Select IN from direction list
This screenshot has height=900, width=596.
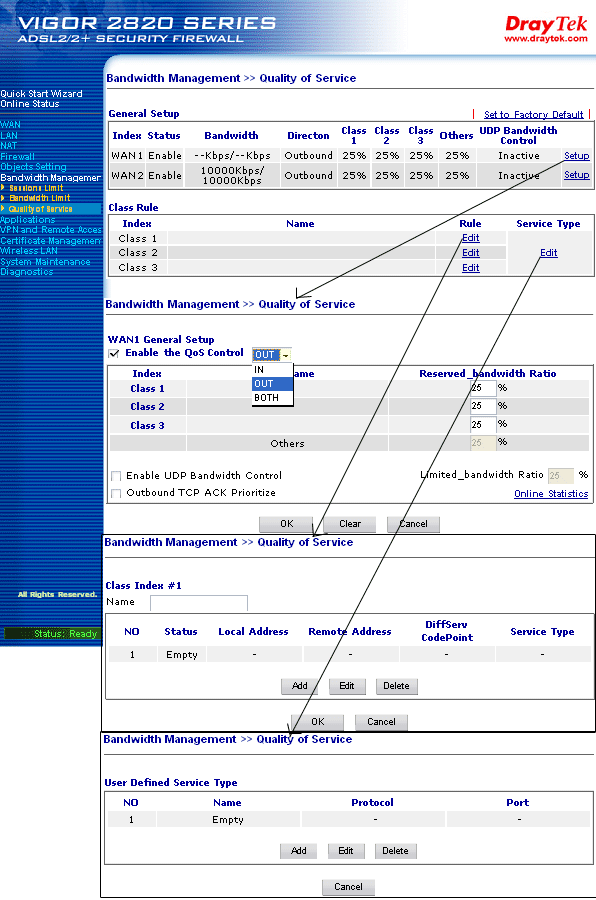(272, 370)
